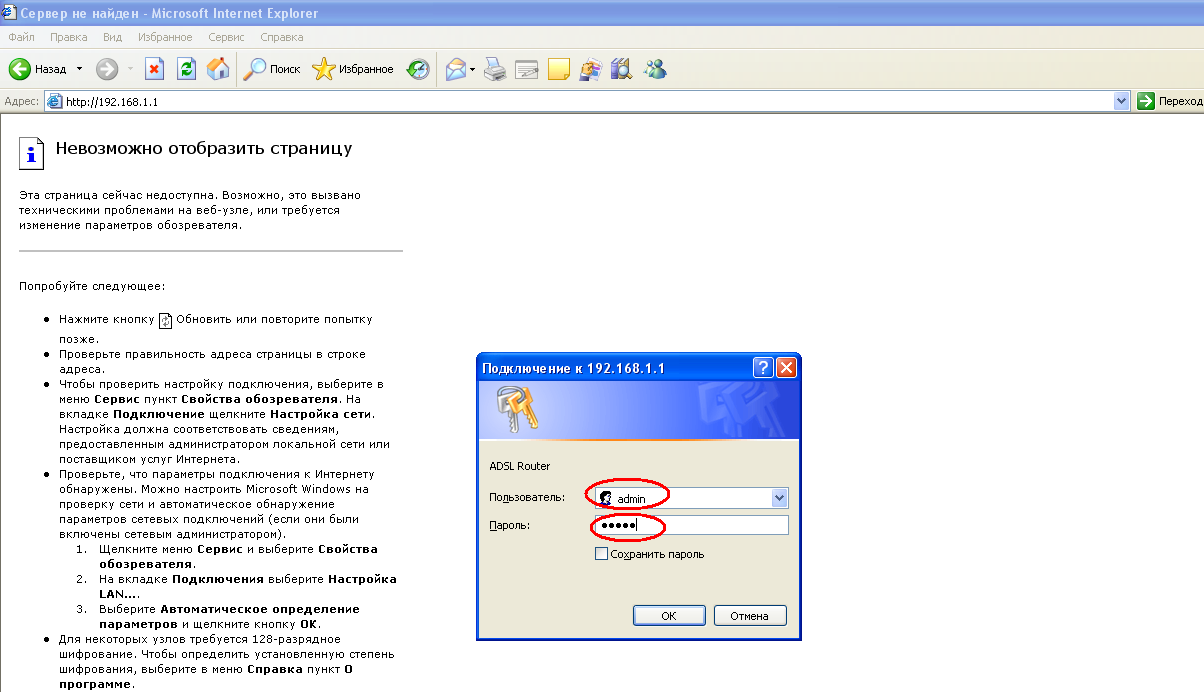Click the keys icon in dialog banner

tap(517, 409)
